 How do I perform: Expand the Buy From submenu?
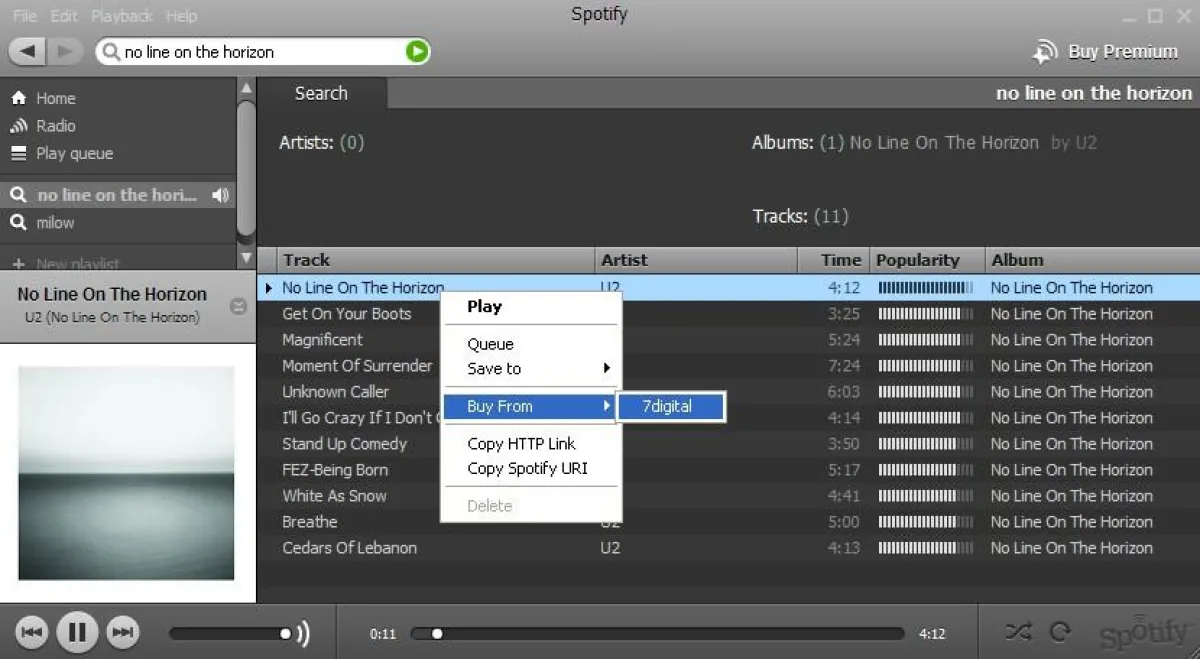pyautogui.click(x=529, y=406)
